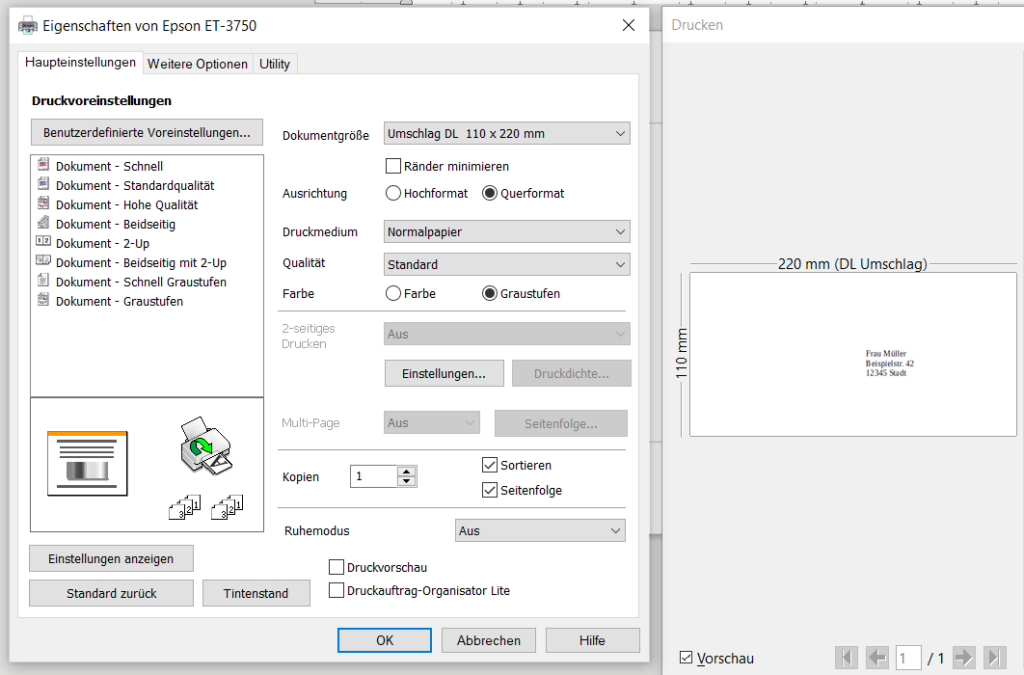1024x675 pixels.
Task: Switch to the Weitere Optionen tab
Action: tap(197, 64)
